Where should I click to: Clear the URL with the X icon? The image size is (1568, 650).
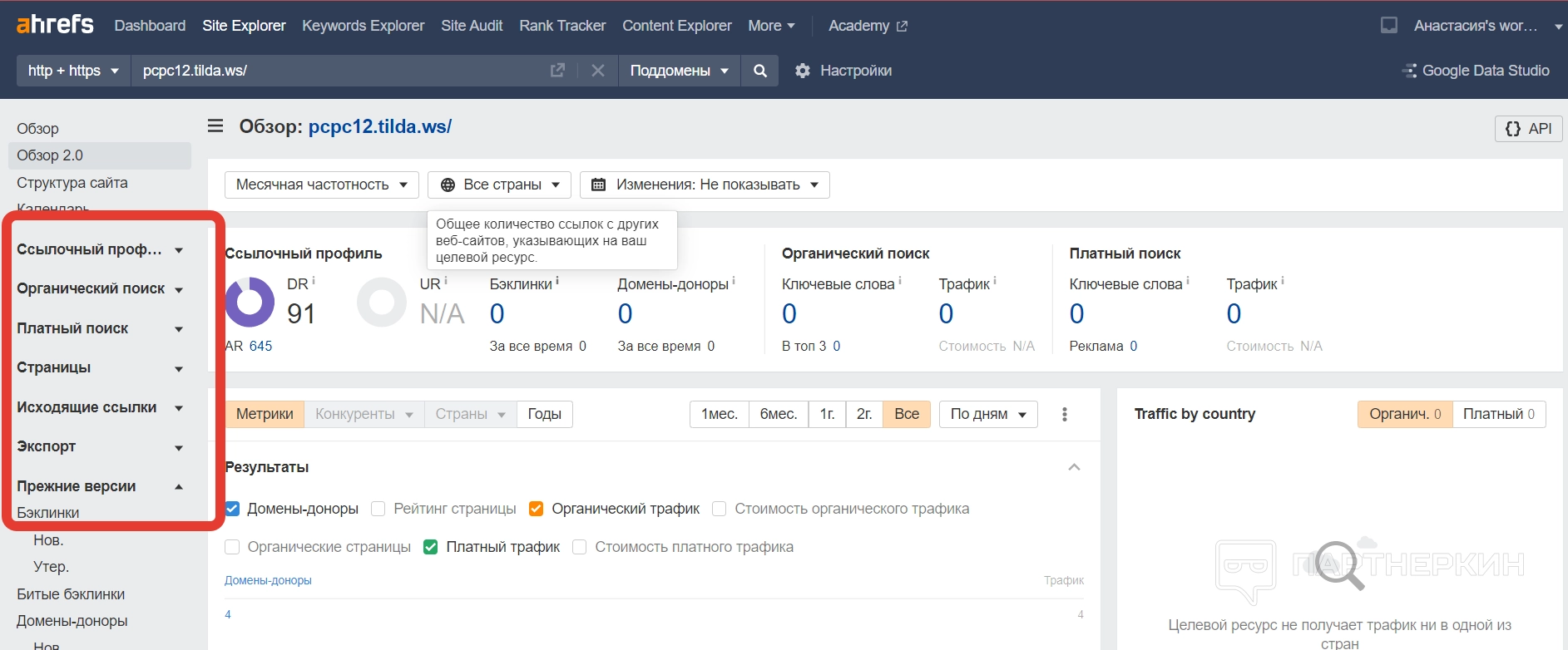pos(597,71)
